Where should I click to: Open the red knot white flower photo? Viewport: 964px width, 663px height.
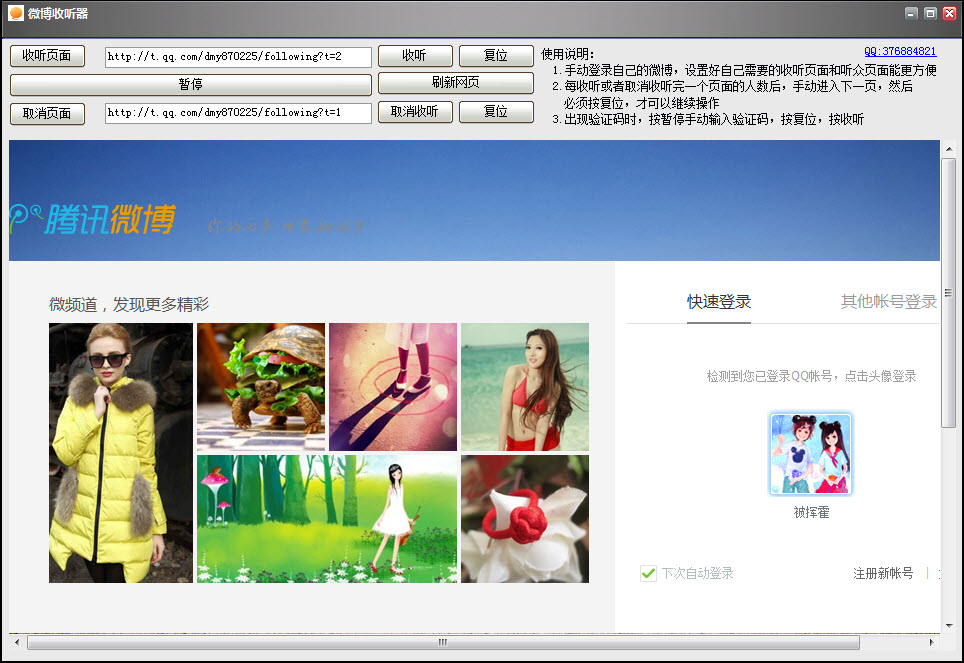pyautogui.click(x=525, y=518)
